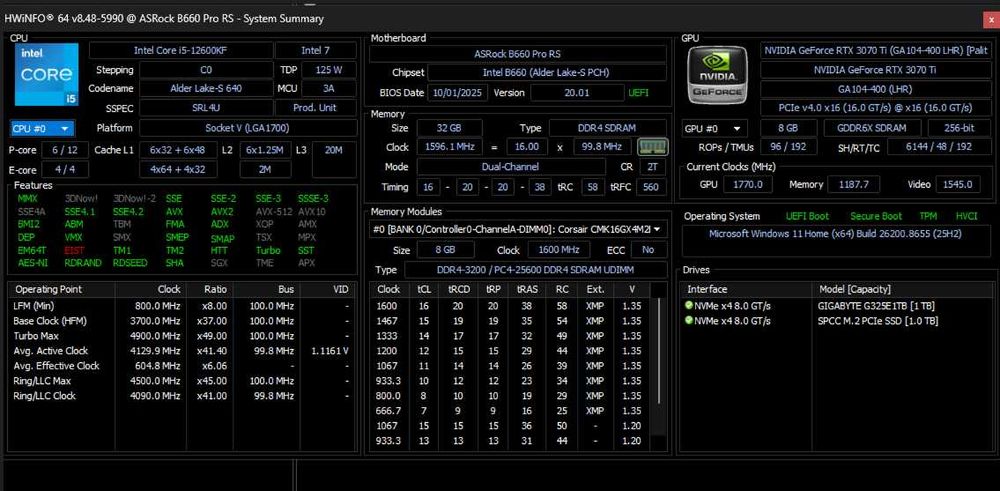Viewport: 1000px width, 491px height.
Task: Click the DDR4-3200 / PC4-25600 module type field
Action: (x=536, y=270)
